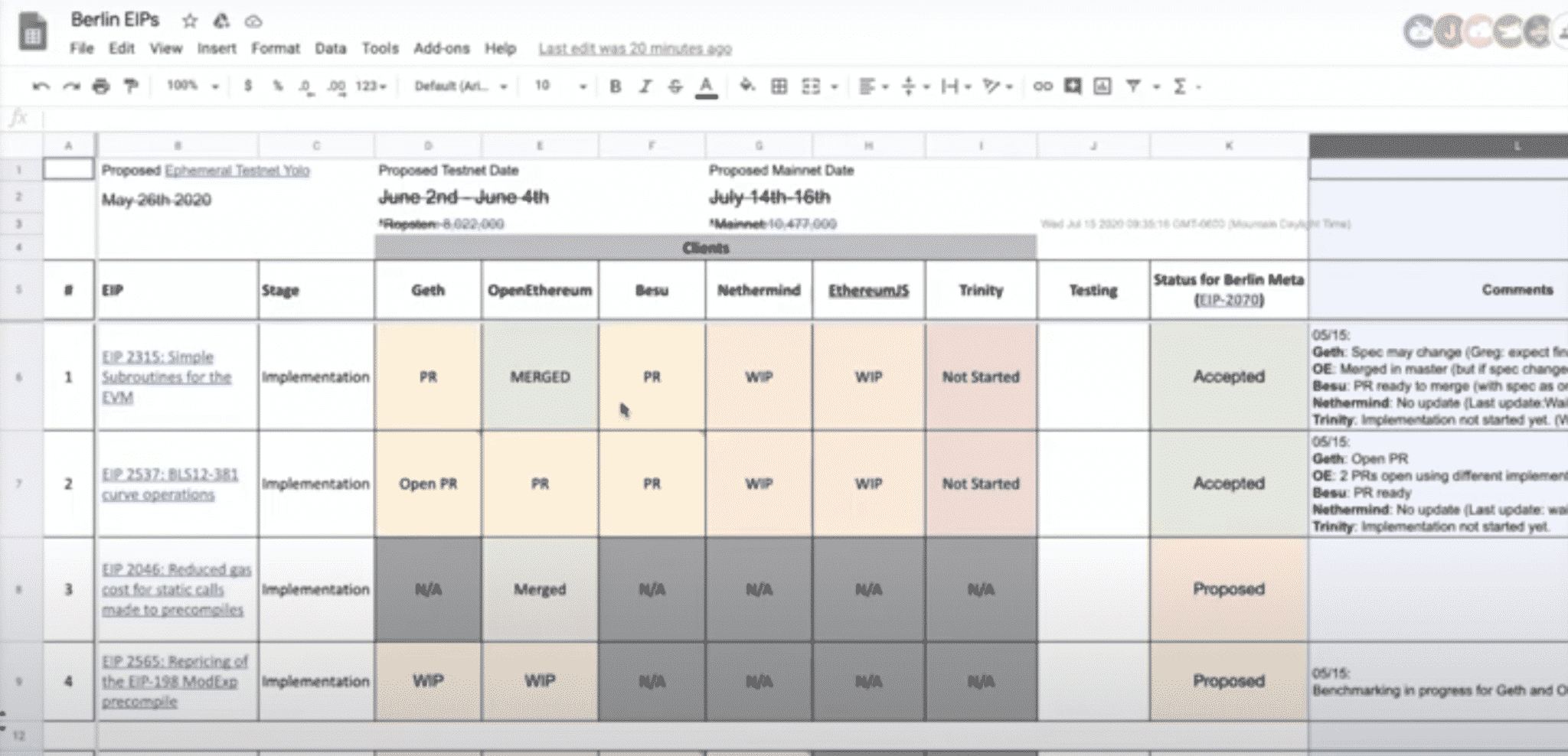Image resolution: width=1568 pixels, height=756 pixels.
Task: Click the EIP-2070 link in header
Action: coord(1228,300)
